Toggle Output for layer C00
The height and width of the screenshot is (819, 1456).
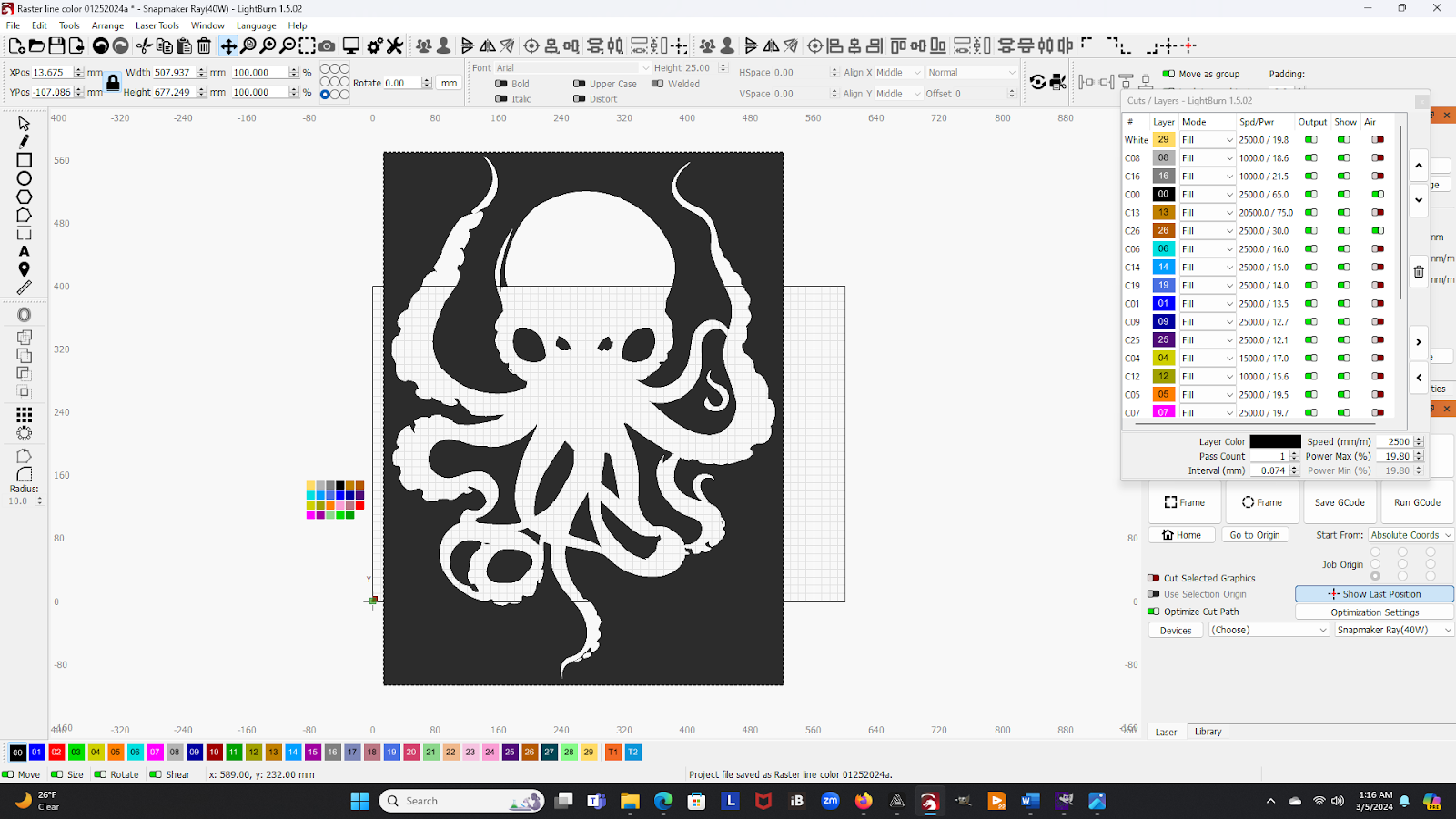(x=1311, y=194)
